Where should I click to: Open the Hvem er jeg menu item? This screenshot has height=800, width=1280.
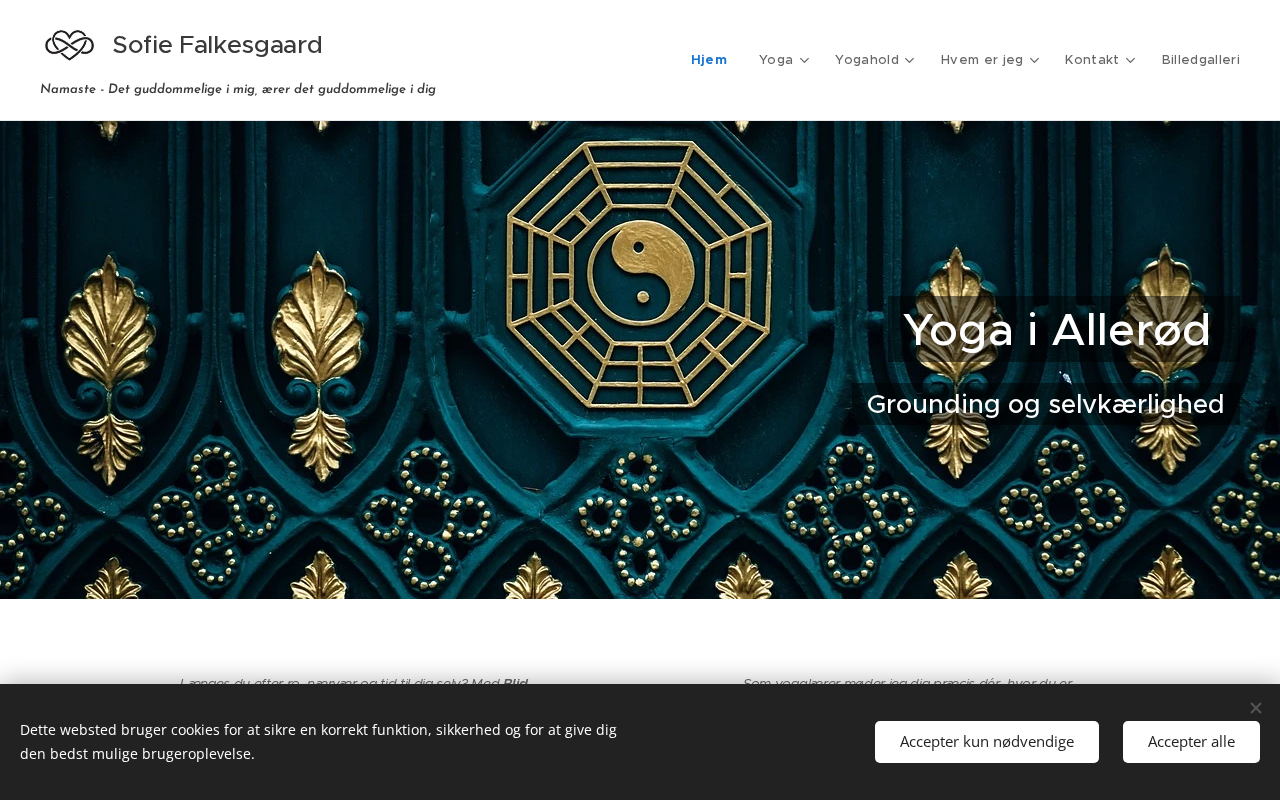point(982,60)
